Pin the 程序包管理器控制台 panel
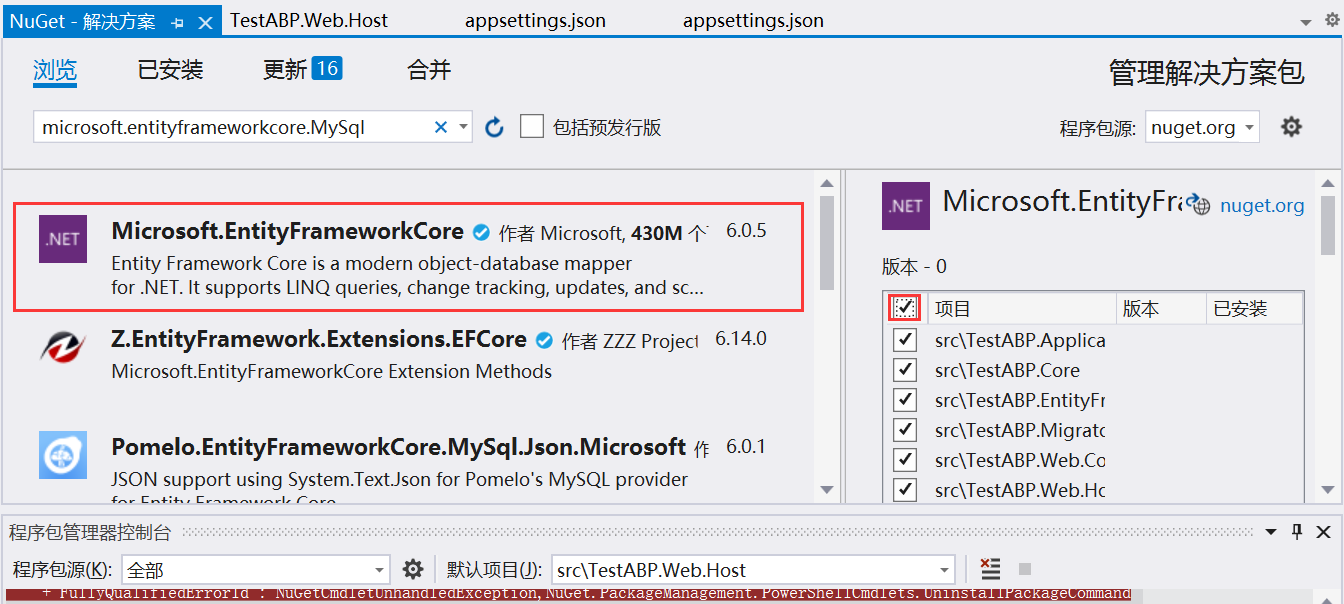This screenshot has height=604, width=1344. coord(1297,532)
